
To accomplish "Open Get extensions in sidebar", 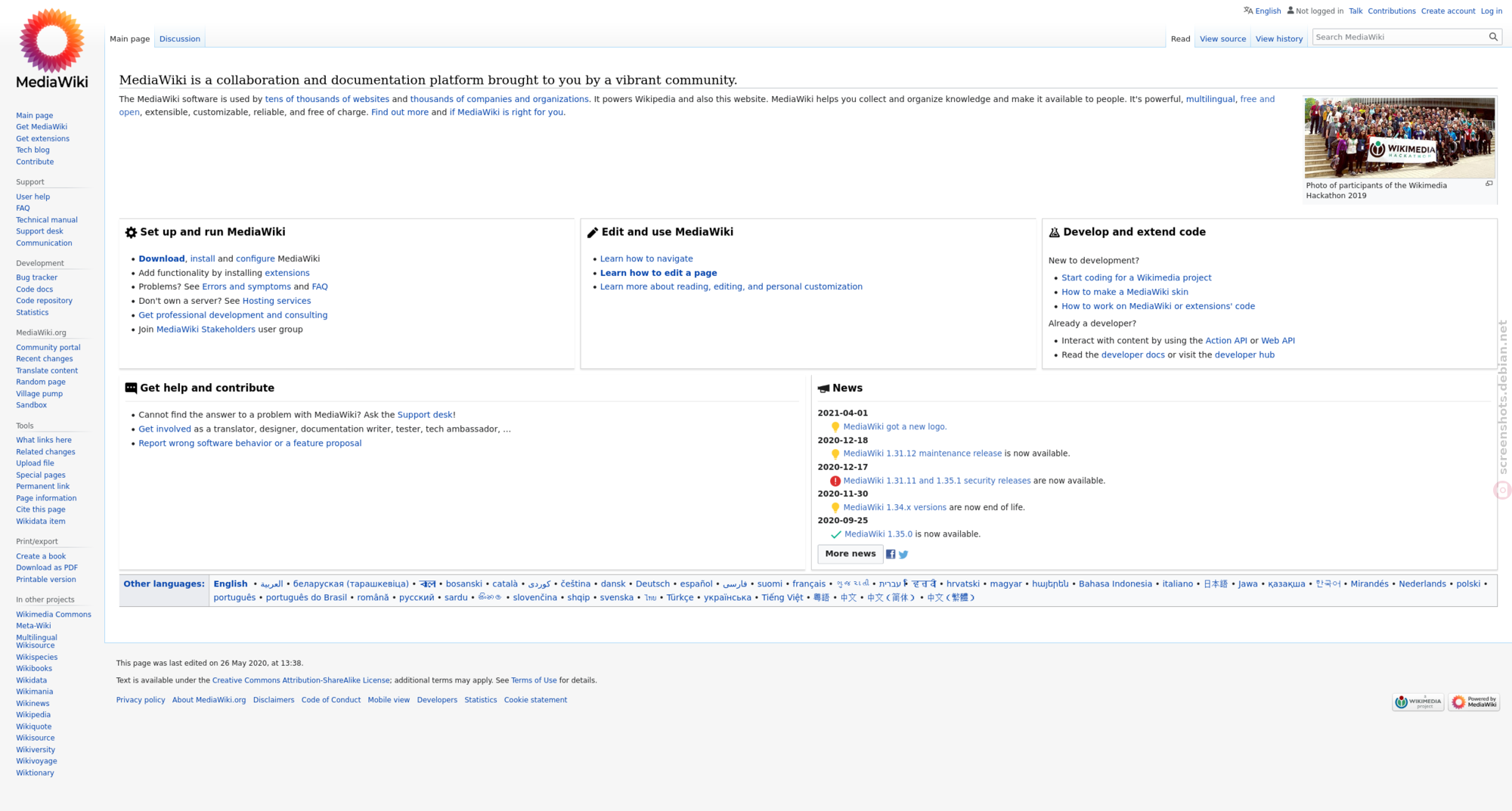I will (x=42, y=138).
